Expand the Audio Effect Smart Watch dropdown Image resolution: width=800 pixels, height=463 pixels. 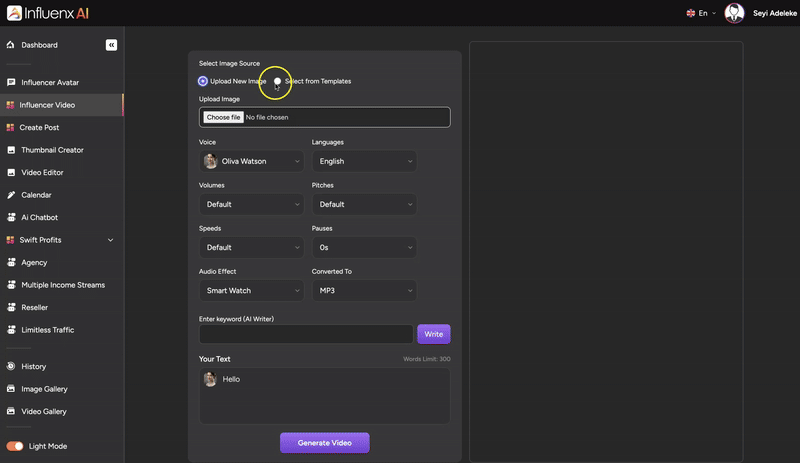251,291
